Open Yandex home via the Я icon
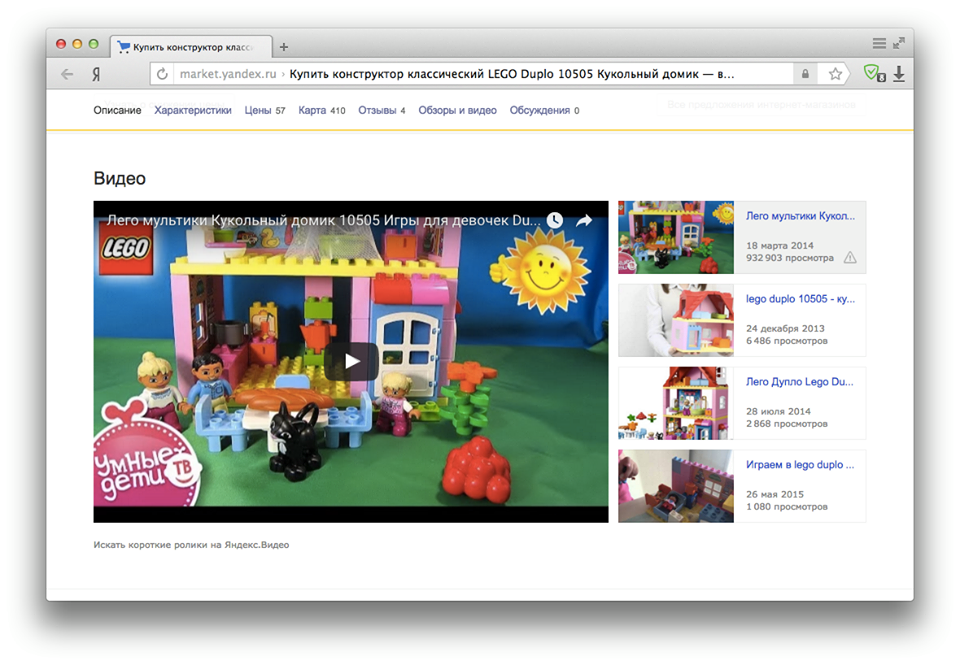960x665 pixels. click(x=97, y=74)
